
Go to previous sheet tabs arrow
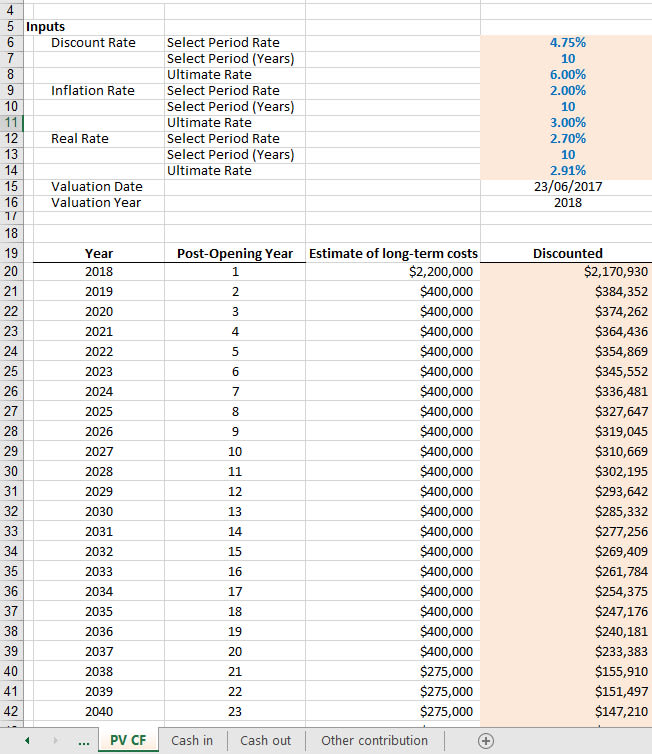tap(27, 741)
